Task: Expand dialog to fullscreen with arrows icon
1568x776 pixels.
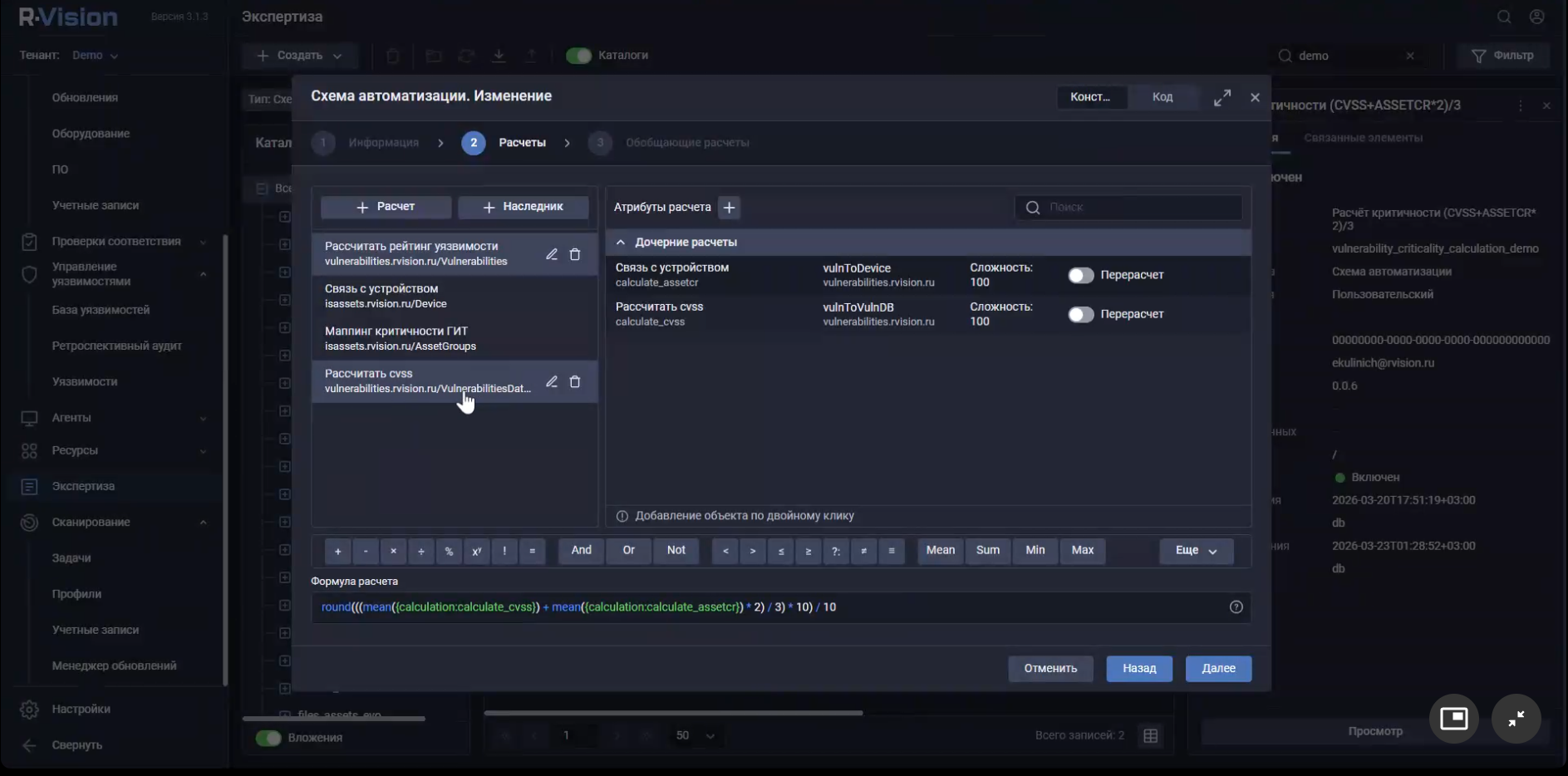Action: 1222,96
